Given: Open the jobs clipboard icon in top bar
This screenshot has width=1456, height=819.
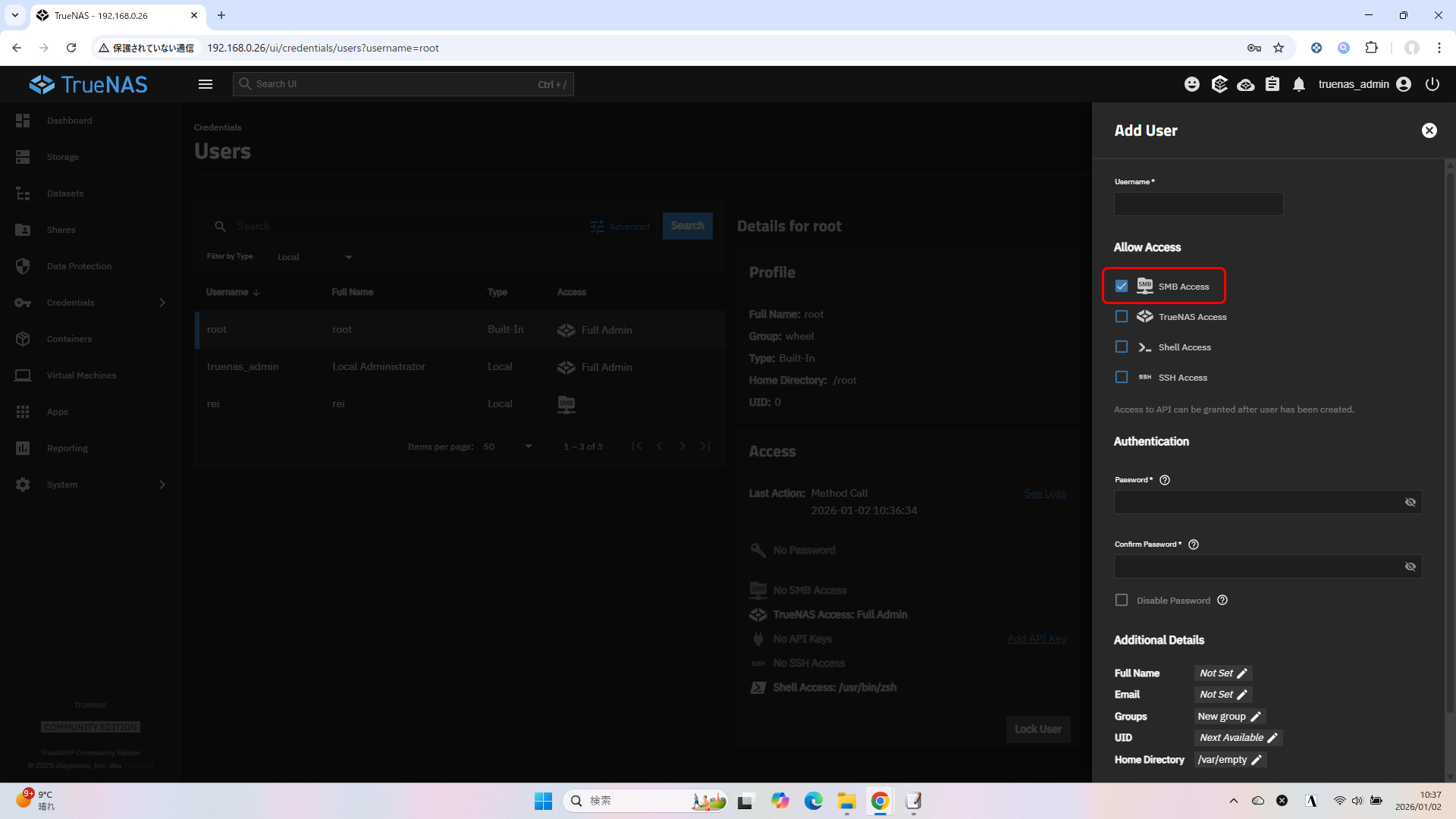Looking at the screenshot, I should 1272,84.
